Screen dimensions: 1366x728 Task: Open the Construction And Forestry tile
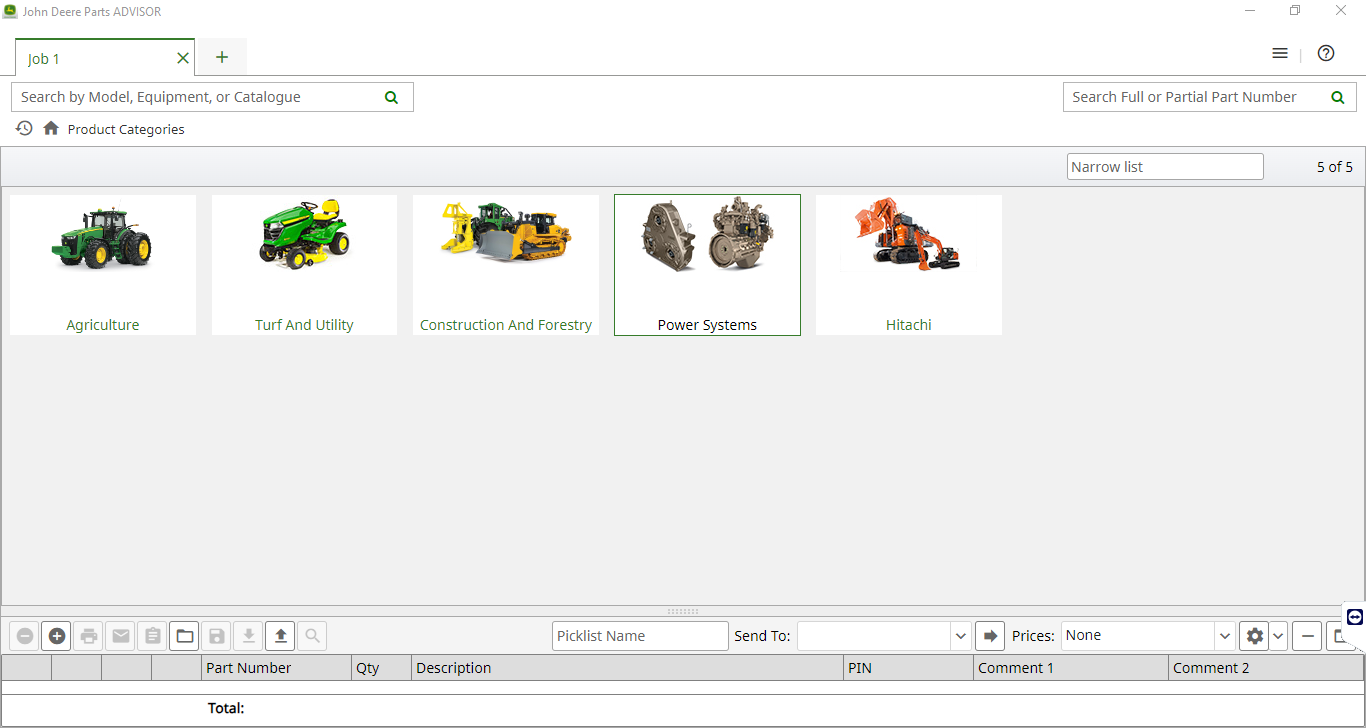tap(506, 265)
